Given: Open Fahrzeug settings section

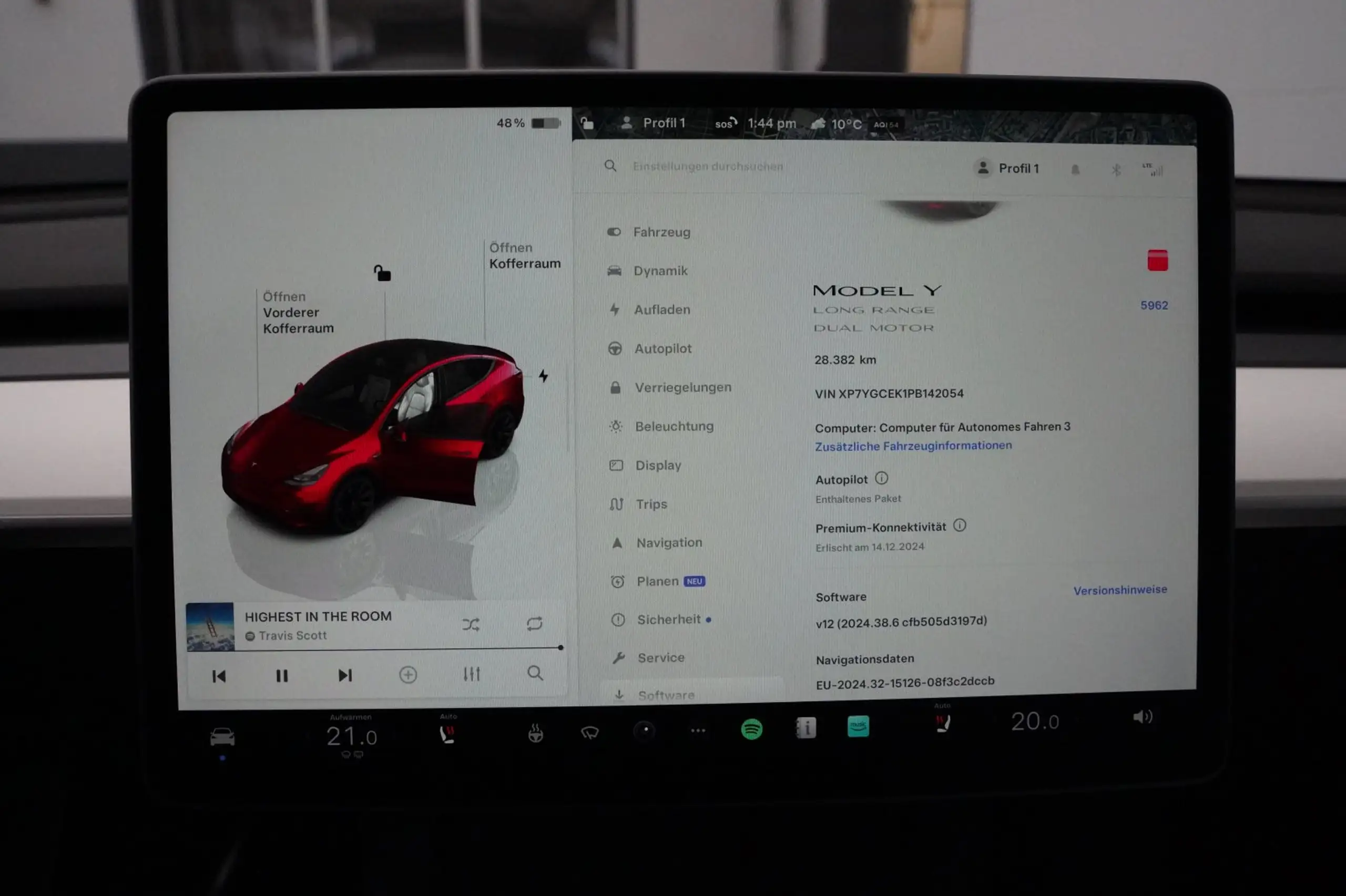Looking at the screenshot, I should [x=662, y=231].
